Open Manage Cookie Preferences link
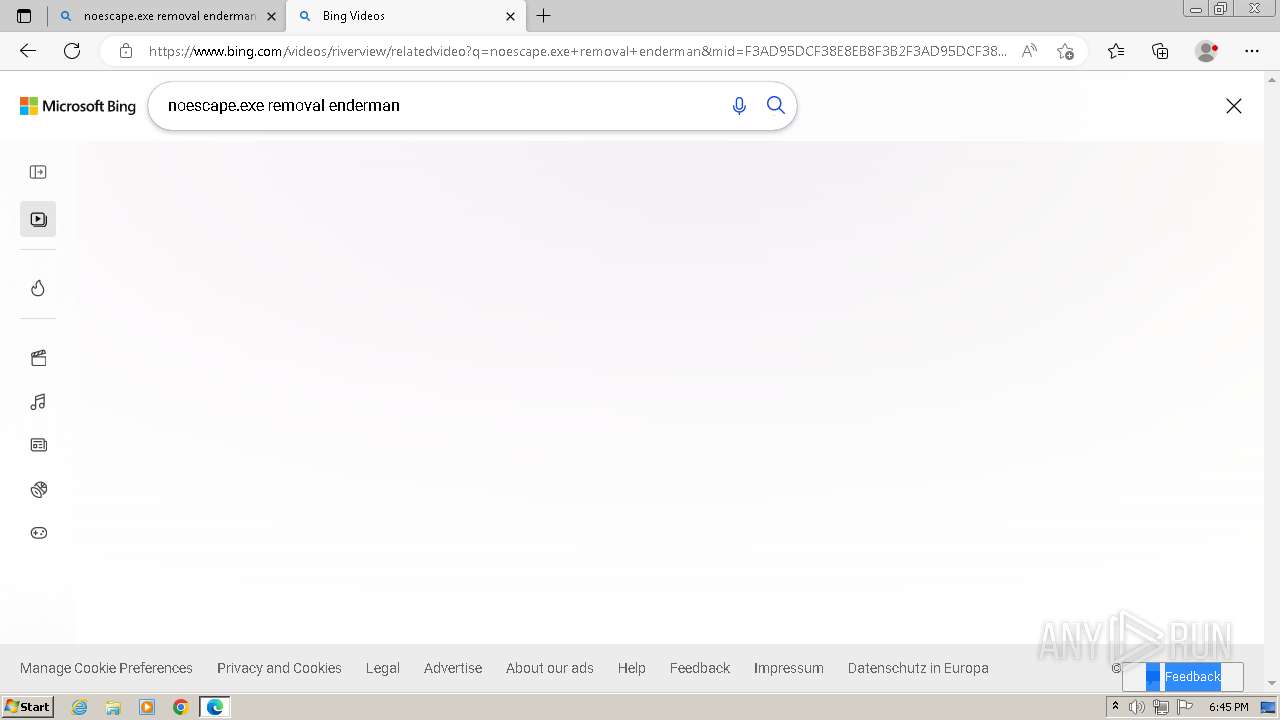This screenshot has width=1280, height=720. [x=106, y=668]
